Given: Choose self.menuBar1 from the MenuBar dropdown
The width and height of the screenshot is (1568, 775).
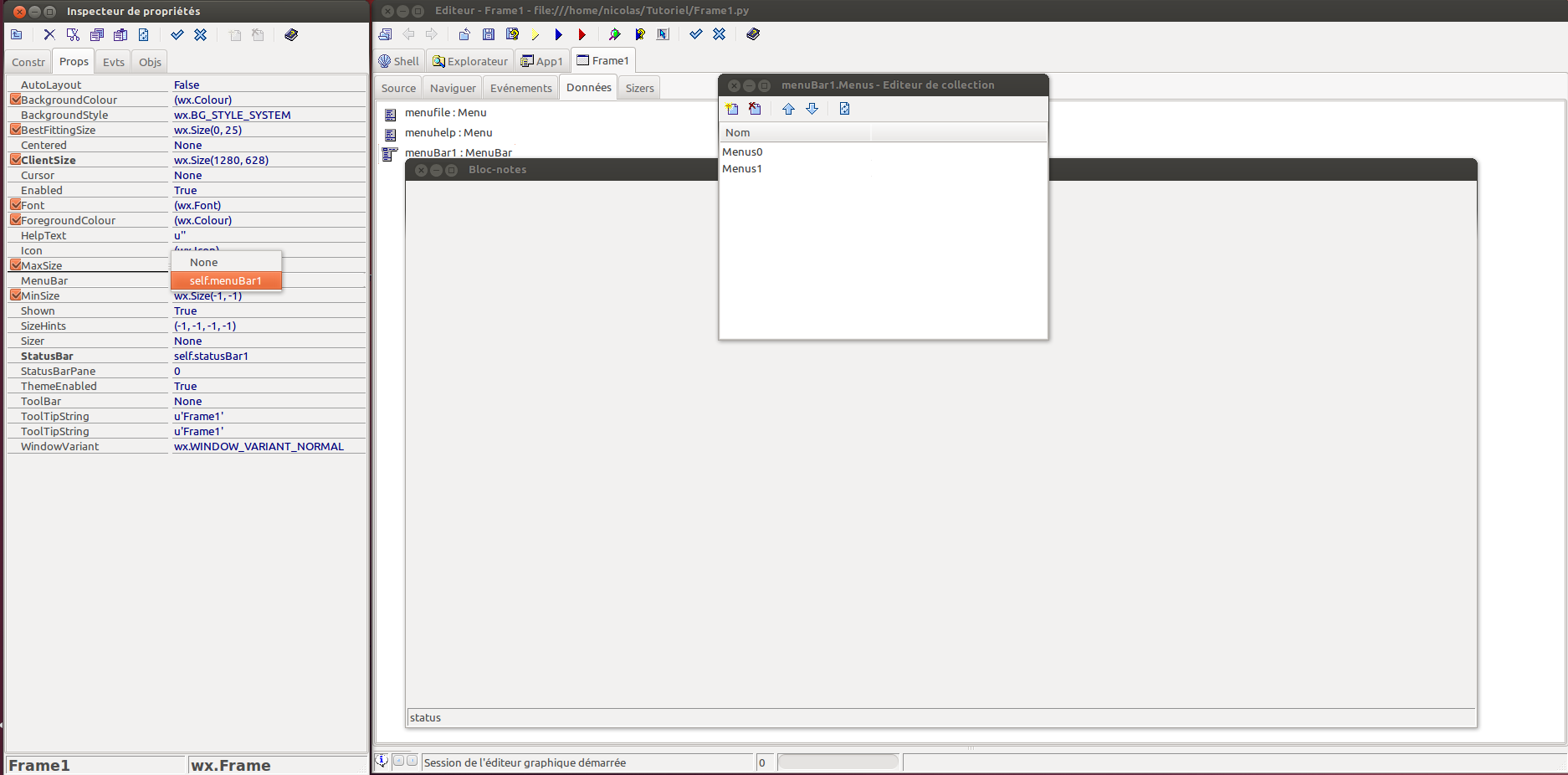Looking at the screenshot, I should 226,280.
